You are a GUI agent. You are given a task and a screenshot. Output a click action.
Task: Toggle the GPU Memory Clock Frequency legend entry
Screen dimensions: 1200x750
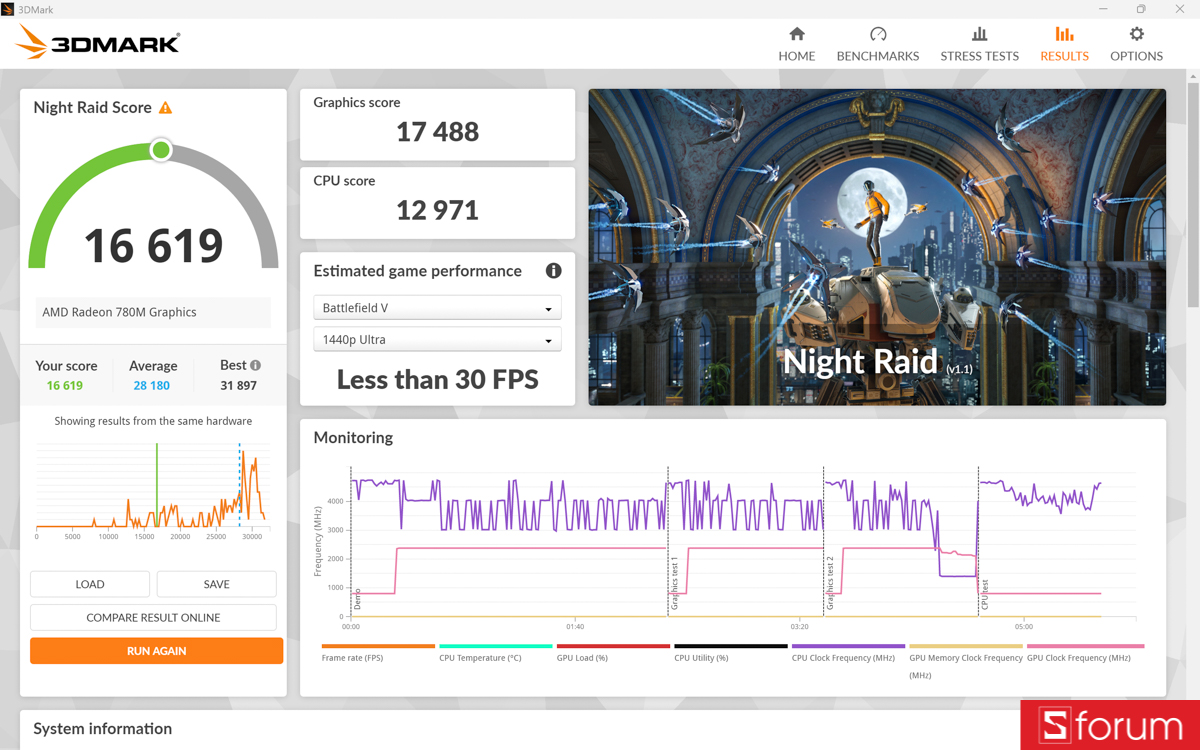click(965, 660)
